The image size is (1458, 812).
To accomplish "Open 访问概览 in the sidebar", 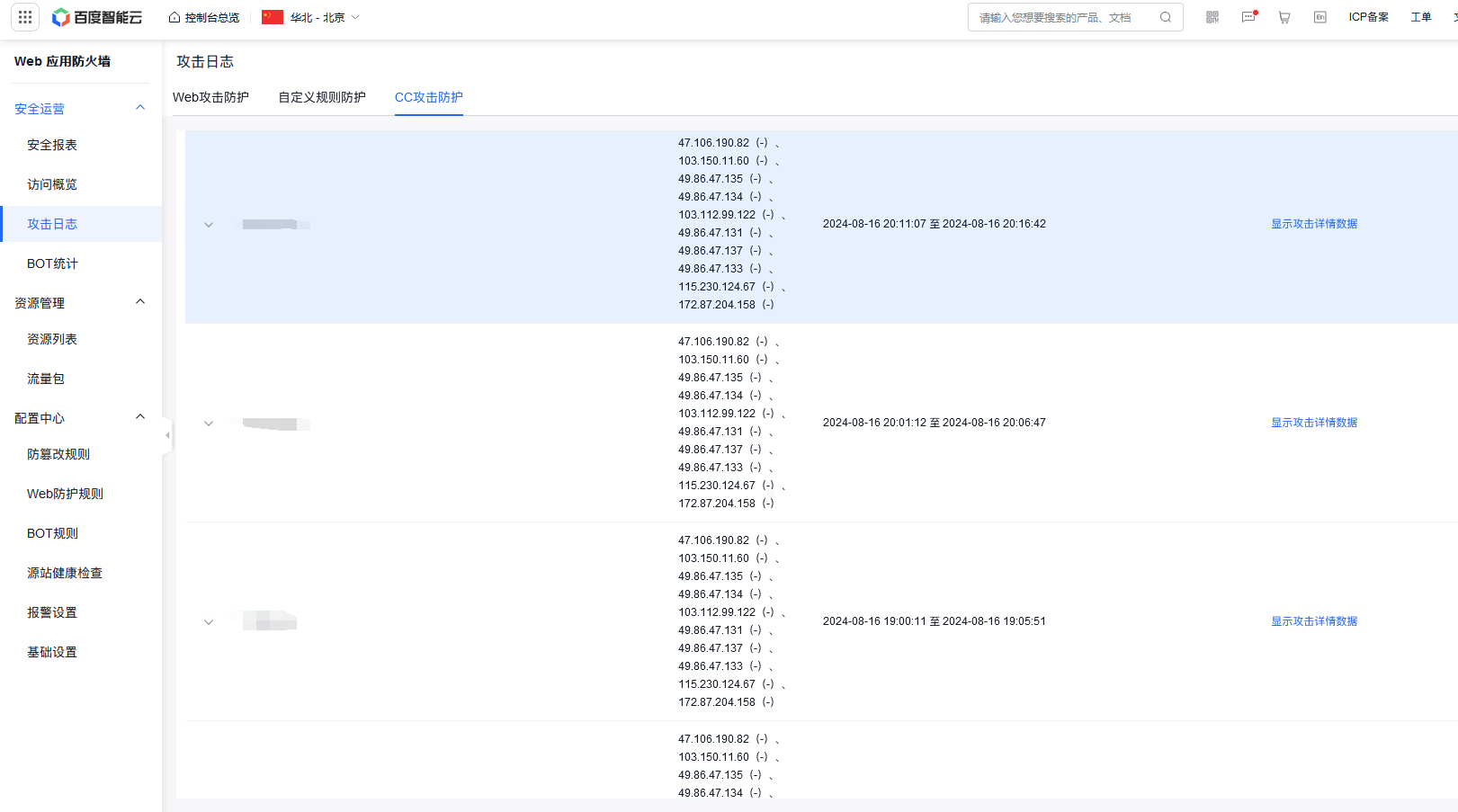I will coord(52,184).
